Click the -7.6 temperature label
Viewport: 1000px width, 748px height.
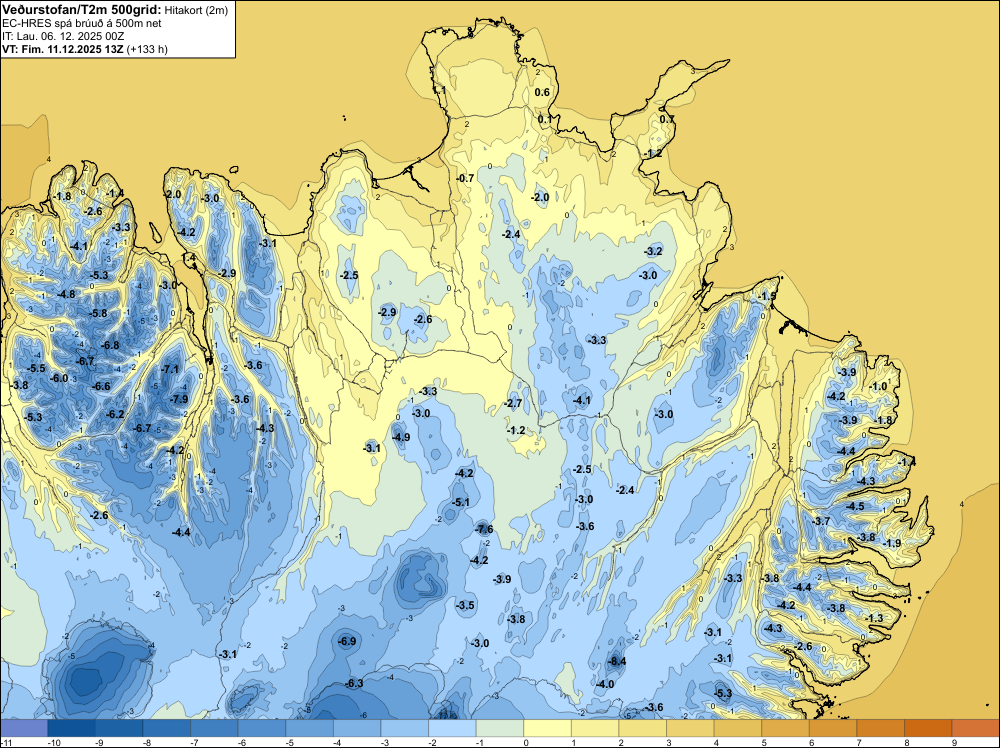[x=485, y=529]
